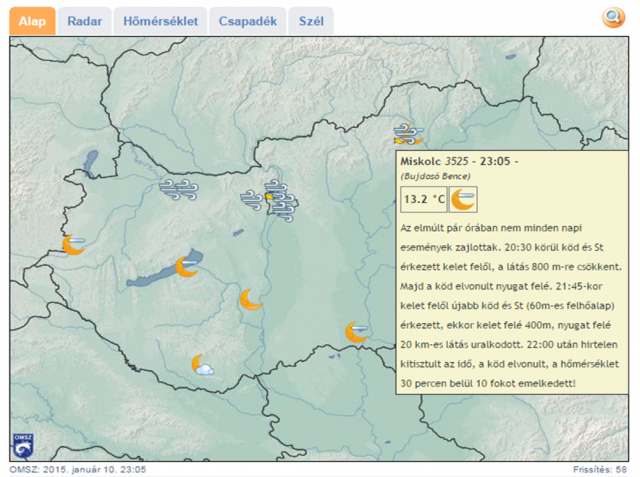The image size is (640, 477).
Task: Click the OMSZ: 2015. január 10. 23:05 timestamp
Action: click(x=78, y=470)
